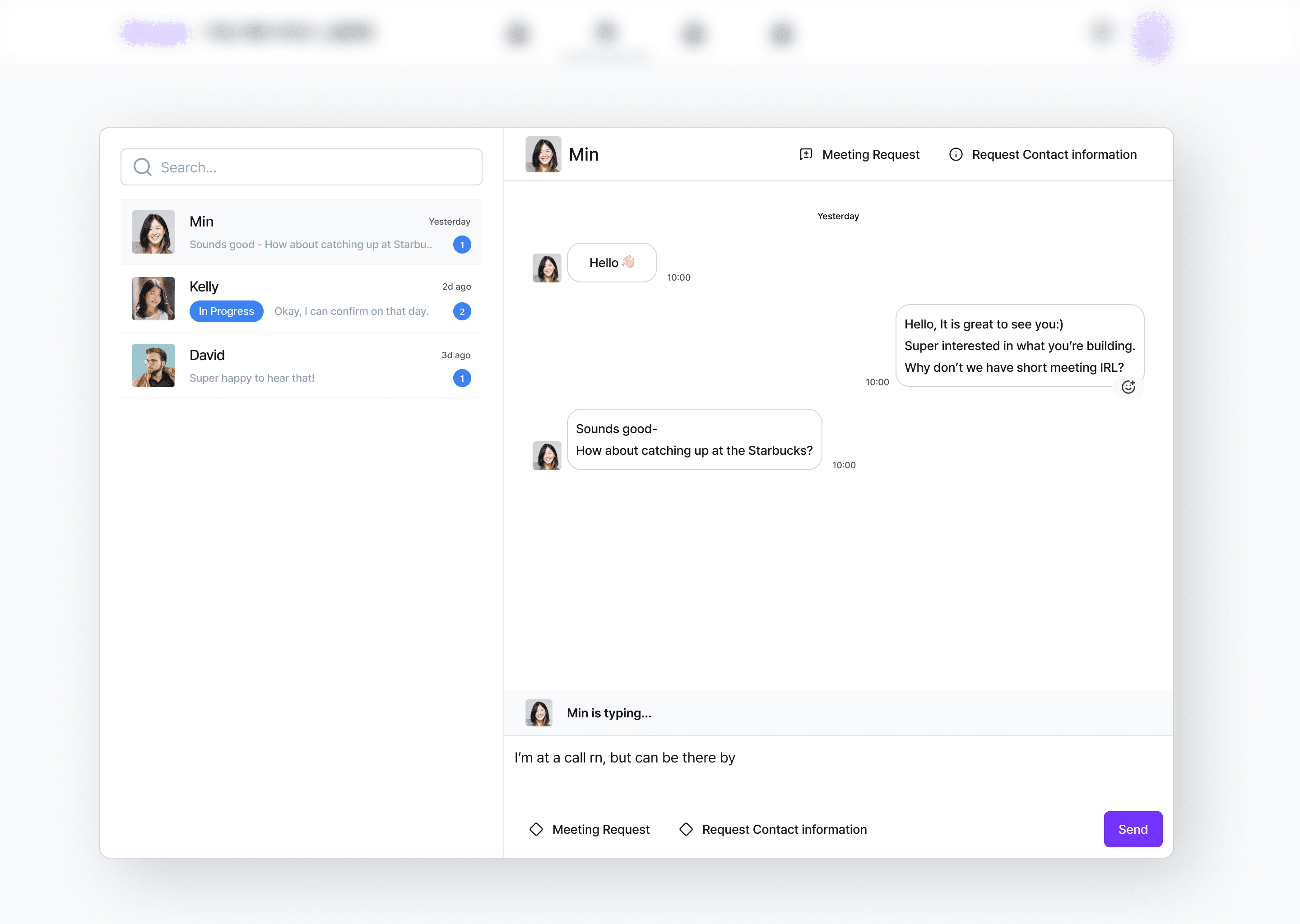The width and height of the screenshot is (1300, 924).
Task: Click the search magnifier icon
Action: [x=142, y=166]
